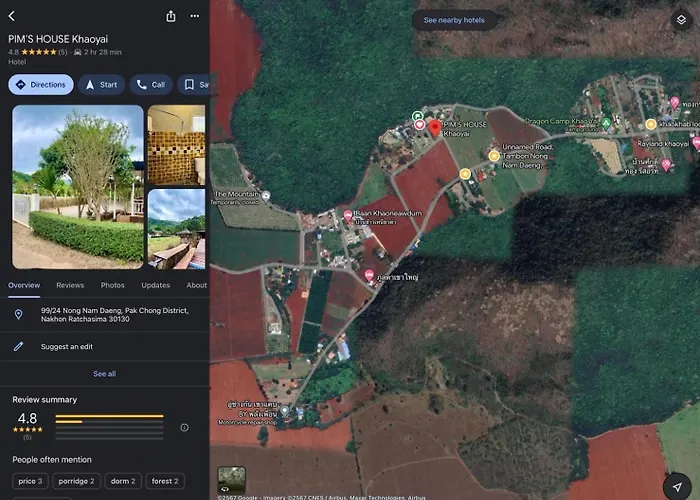Screen dimensions: 700x500
Task: Open the See all link
Action: (104, 374)
